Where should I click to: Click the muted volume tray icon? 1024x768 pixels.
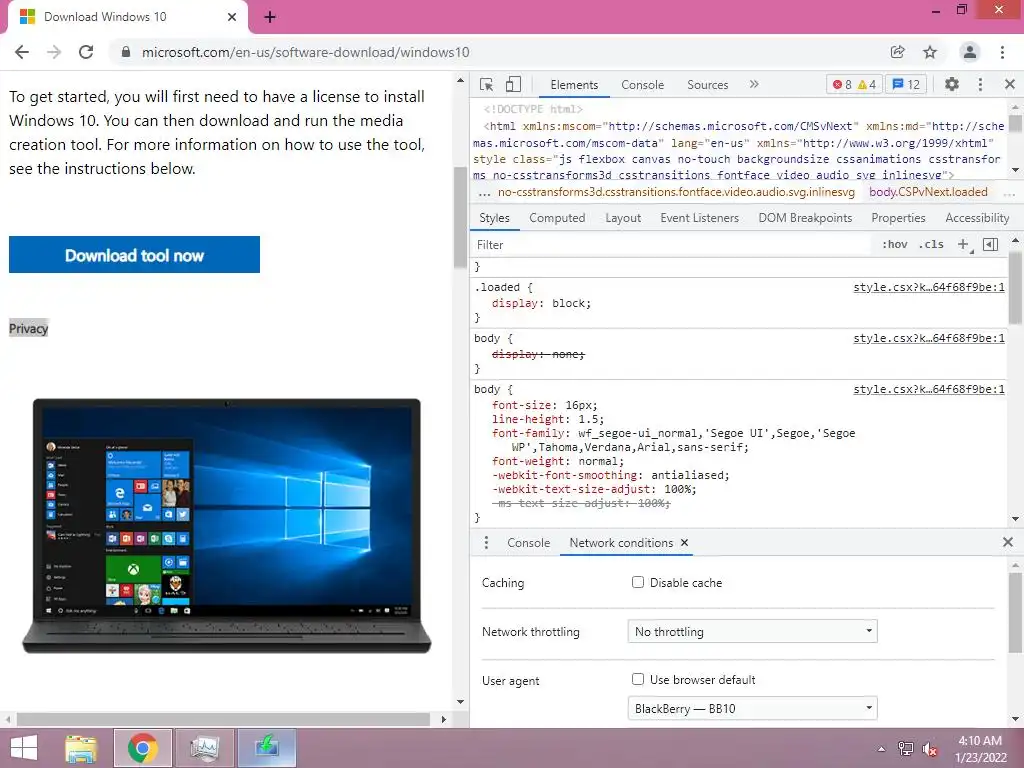click(930, 749)
